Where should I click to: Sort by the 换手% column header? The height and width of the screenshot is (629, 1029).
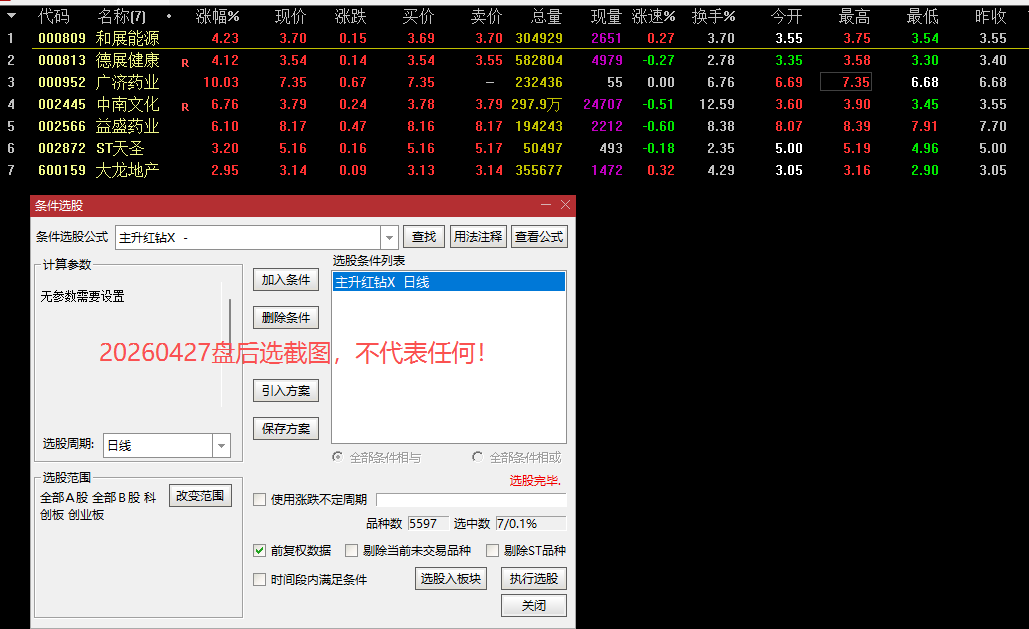(x=713, y=17)
